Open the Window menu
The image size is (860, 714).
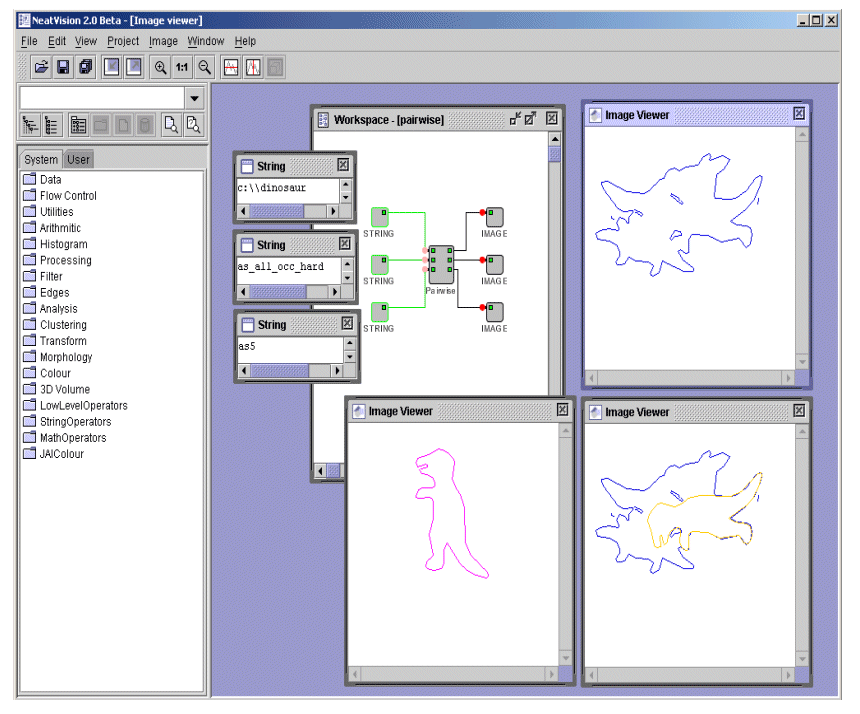click(206, 41)
